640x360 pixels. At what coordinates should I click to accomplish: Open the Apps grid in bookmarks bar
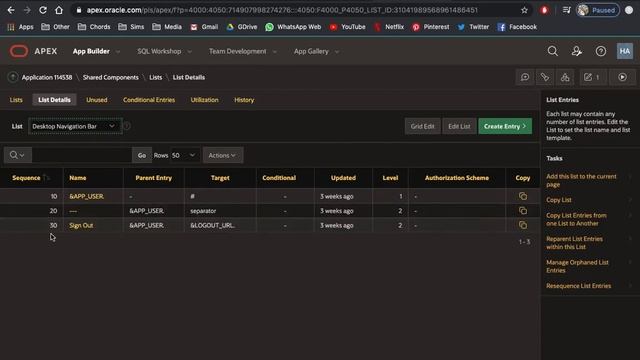(x=20, y=27)
